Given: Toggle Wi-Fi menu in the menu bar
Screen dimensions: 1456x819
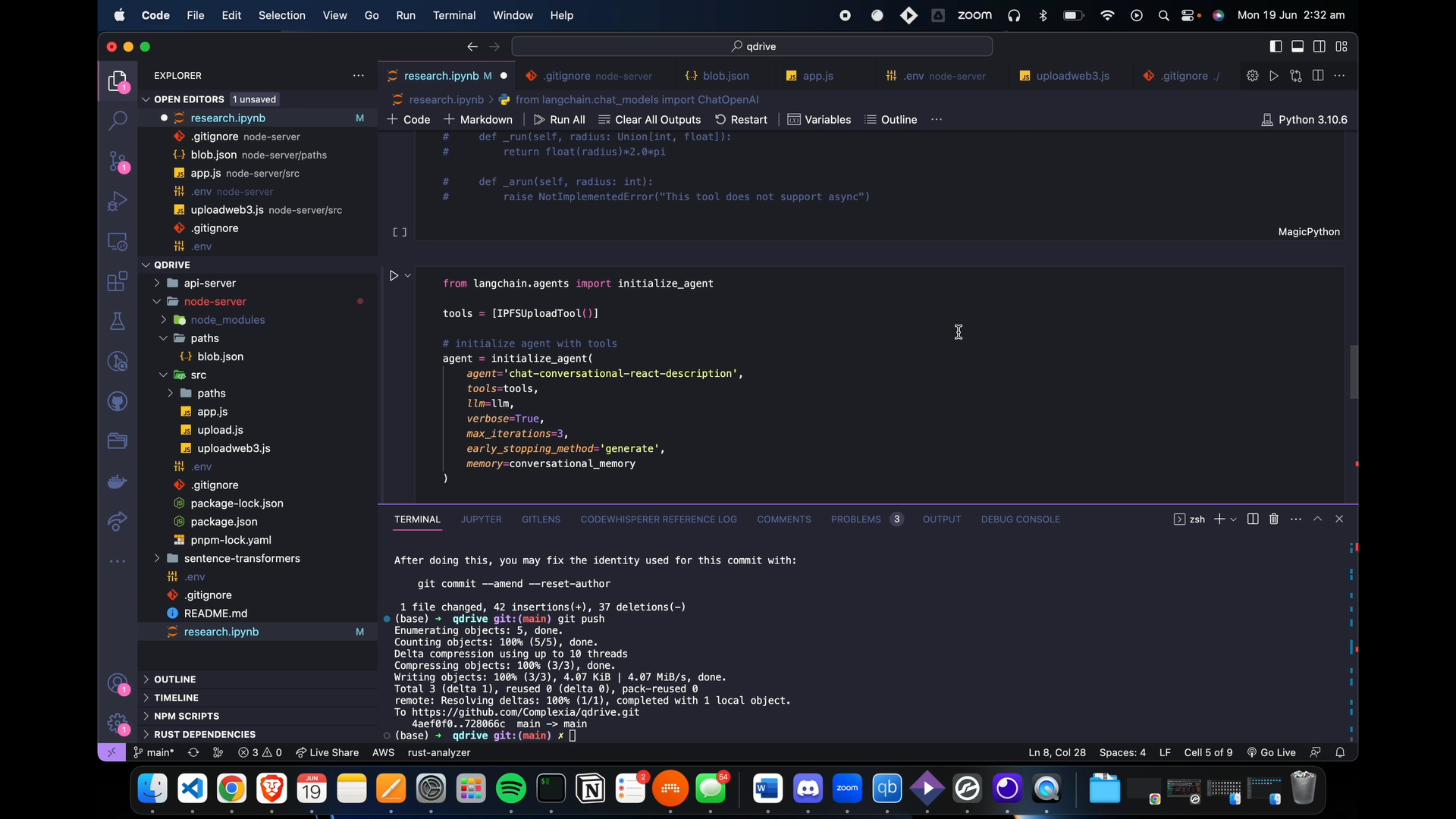Looking at the screenshot, I should tap(1107, 15).
